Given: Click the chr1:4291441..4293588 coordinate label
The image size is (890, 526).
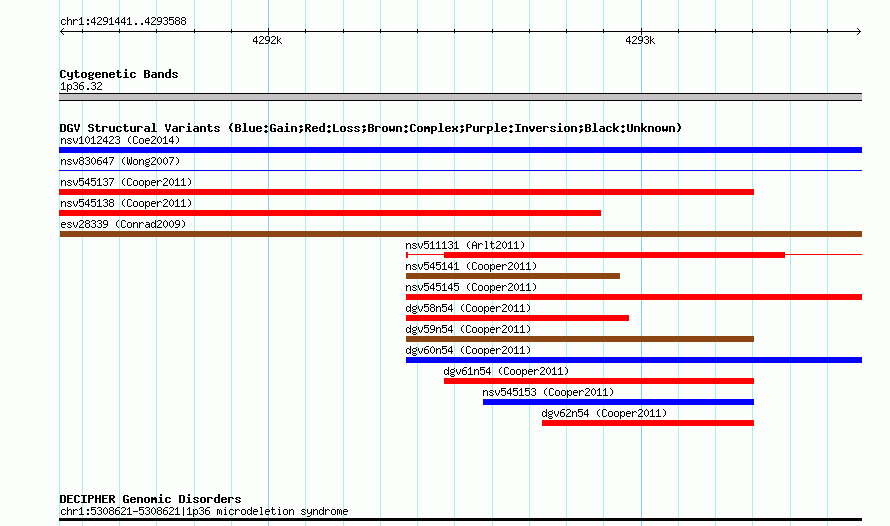Looking at the screenshot, I should (123, 21).
